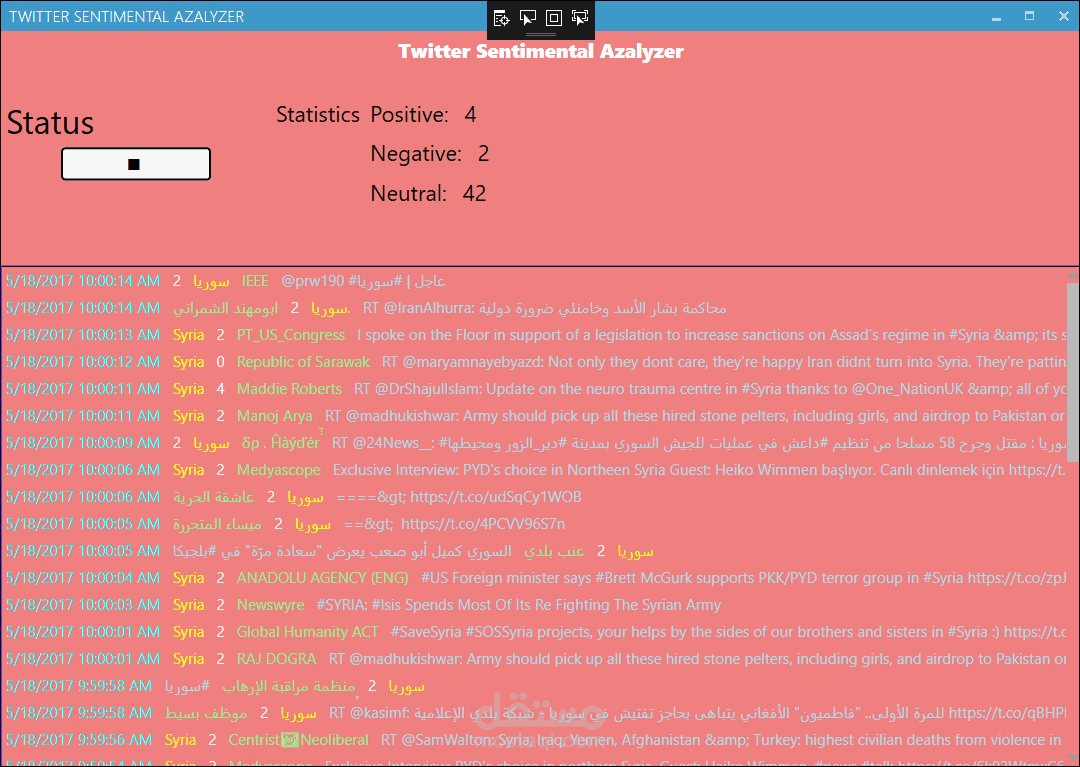Select the 'Republic of Sarawak' user name
This screenshot has height=767, width=1080.
tap(303, 362)
